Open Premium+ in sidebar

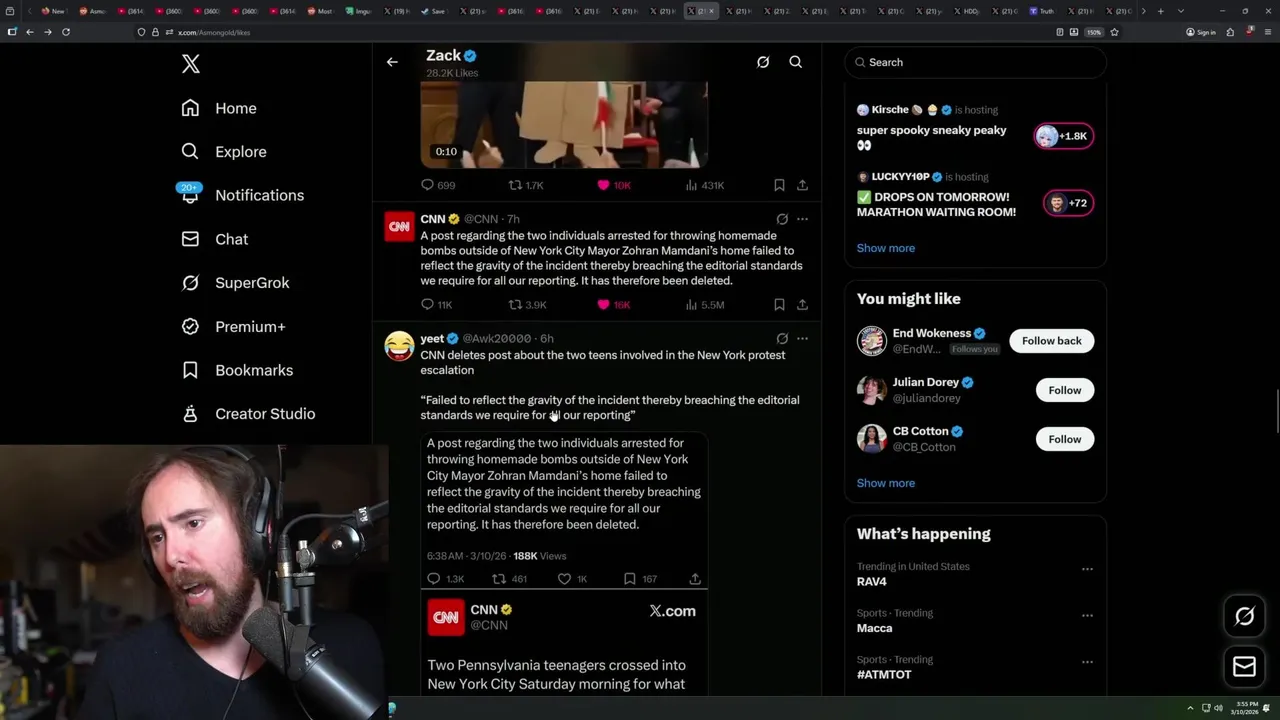[233, 327]
